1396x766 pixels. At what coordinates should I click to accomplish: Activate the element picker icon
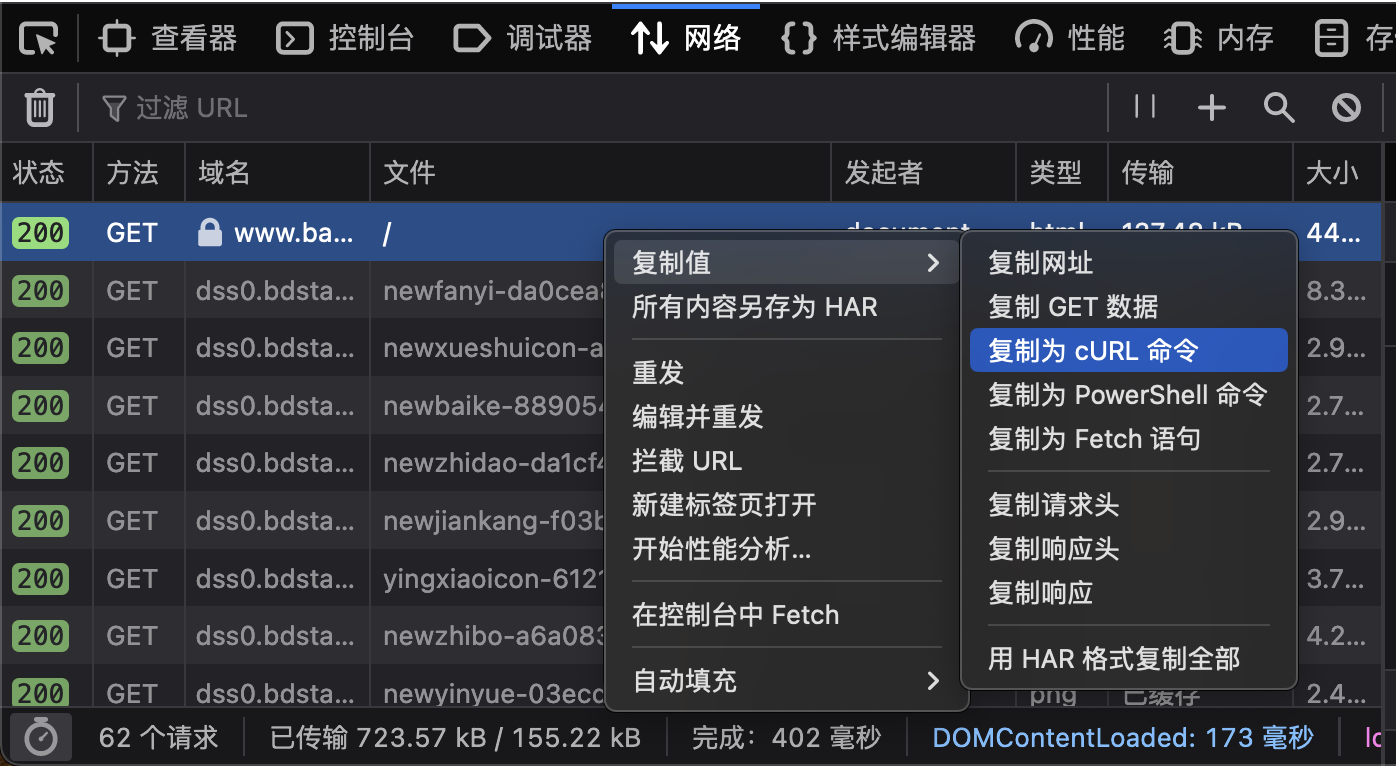(x=39, y=40)
